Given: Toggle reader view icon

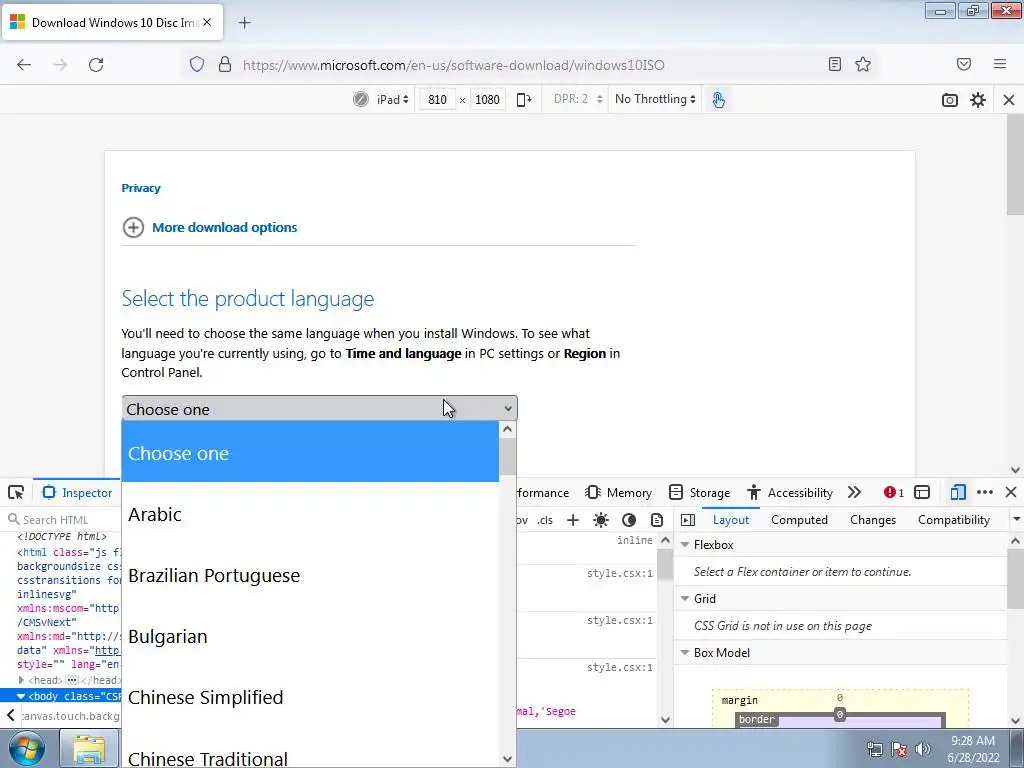Looking at the screenshot, I should (835, 64).
